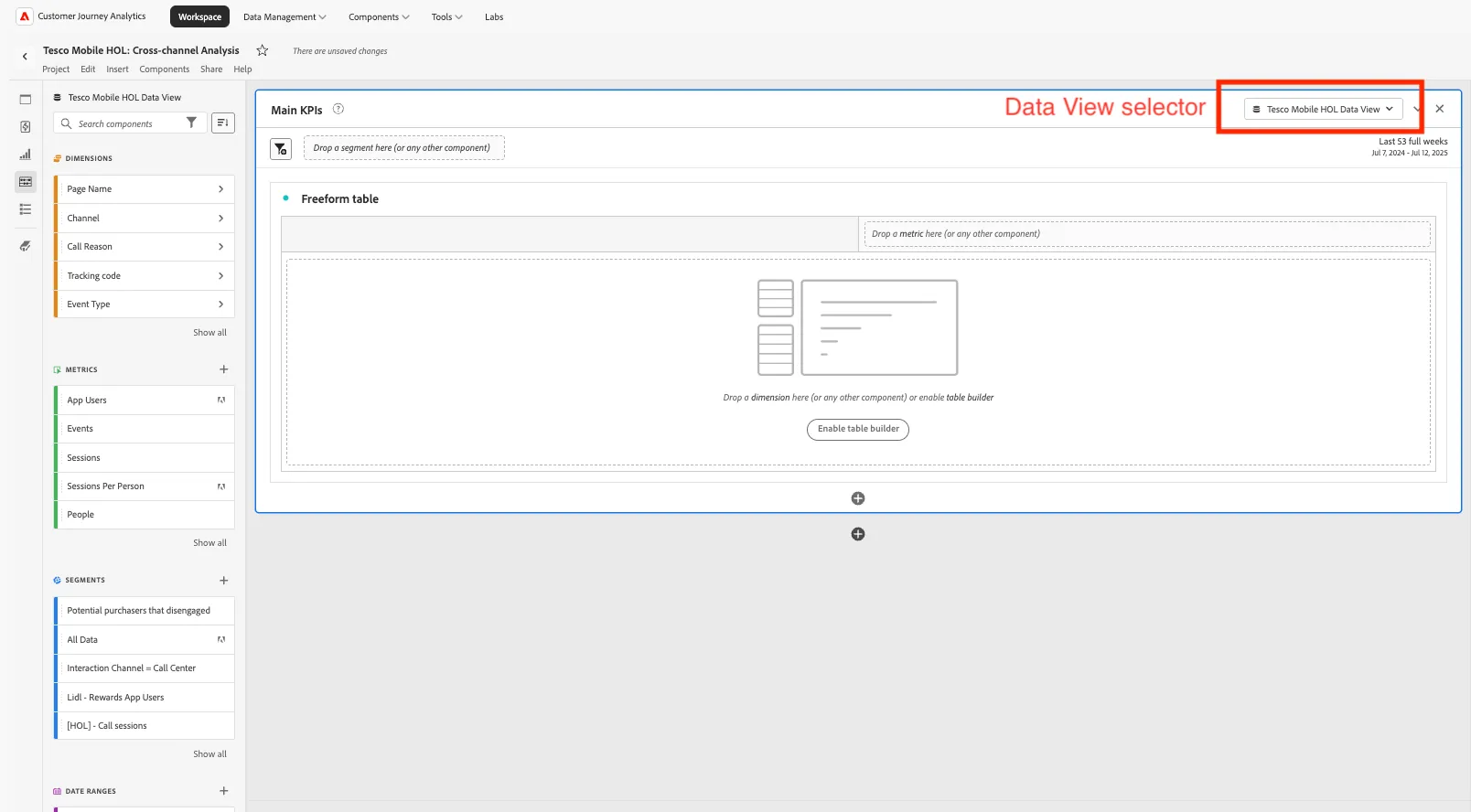Select the Components rail icon
The image size is (1471, 812).
tap(26, 182)
